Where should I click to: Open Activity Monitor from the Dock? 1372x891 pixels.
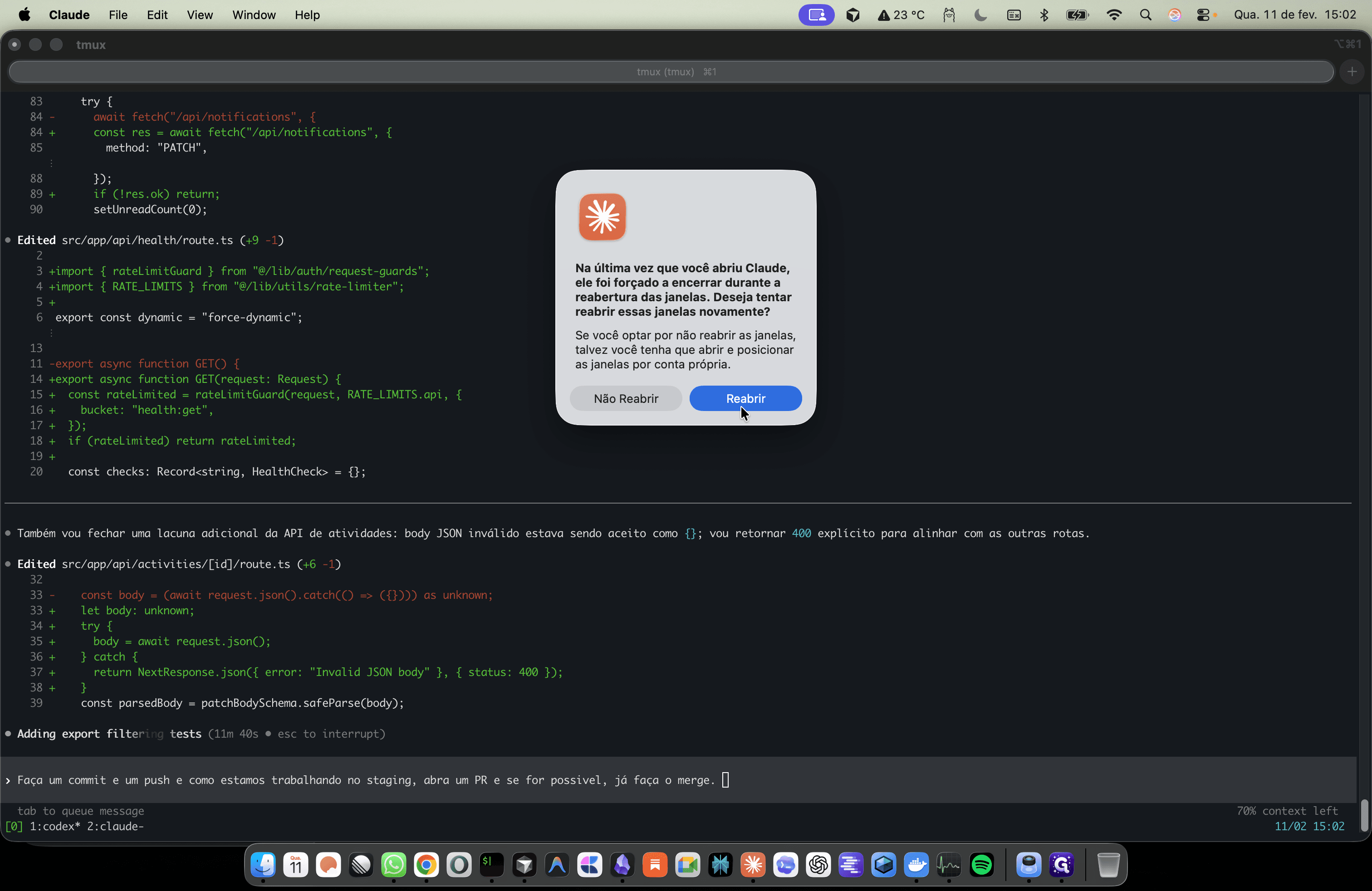(x=949, y=865)
